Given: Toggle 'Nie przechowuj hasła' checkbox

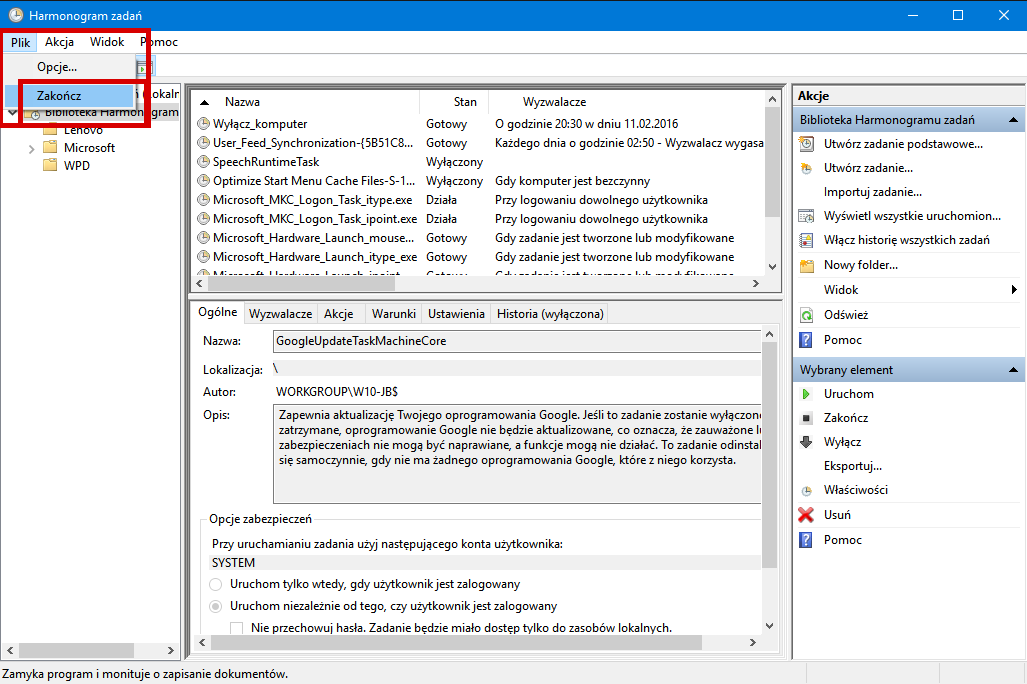Looking at the screenshot, I should [237, 628].
